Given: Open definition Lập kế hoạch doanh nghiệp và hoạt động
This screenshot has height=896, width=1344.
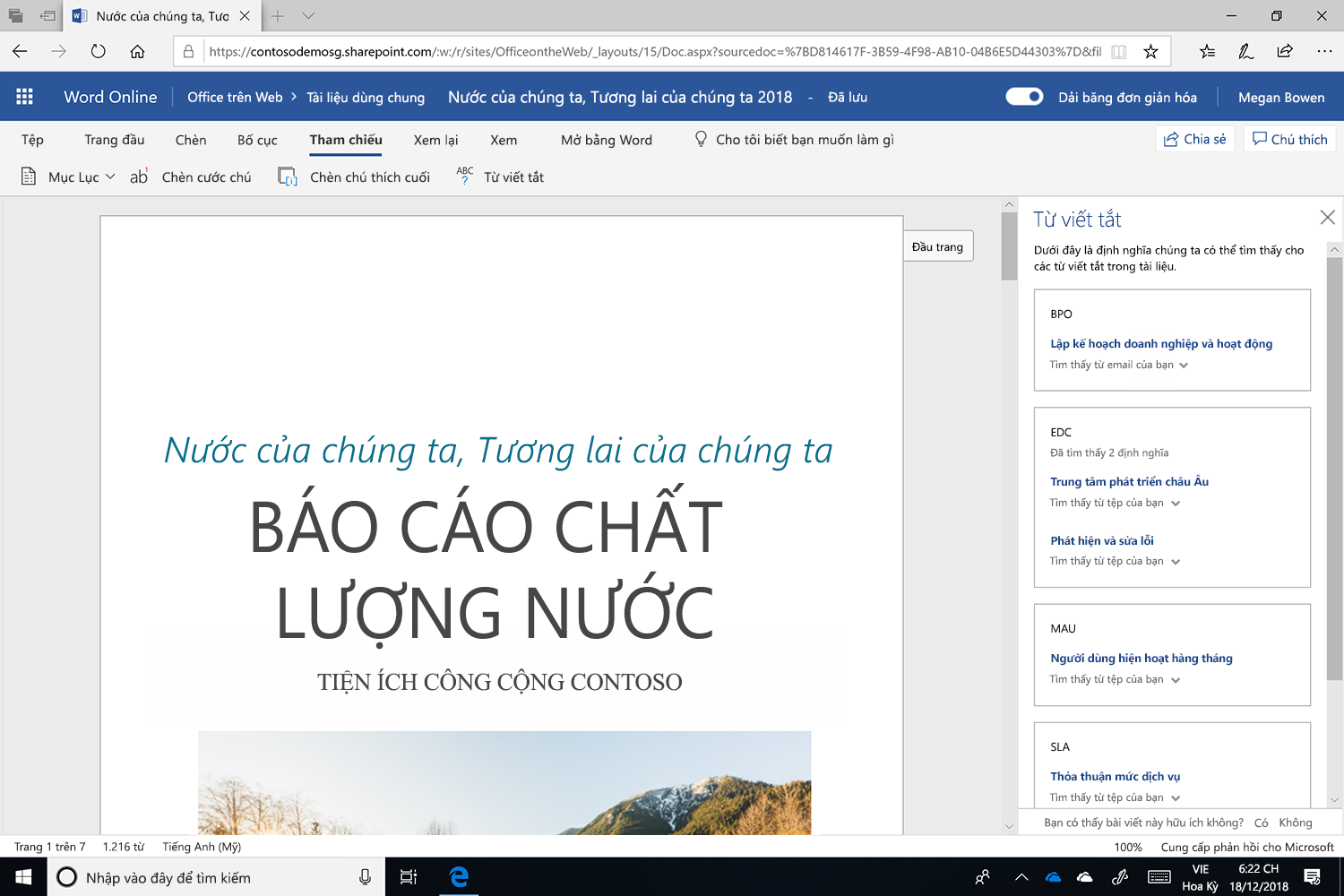Looking at the screenshot, I should (1161, 343).
